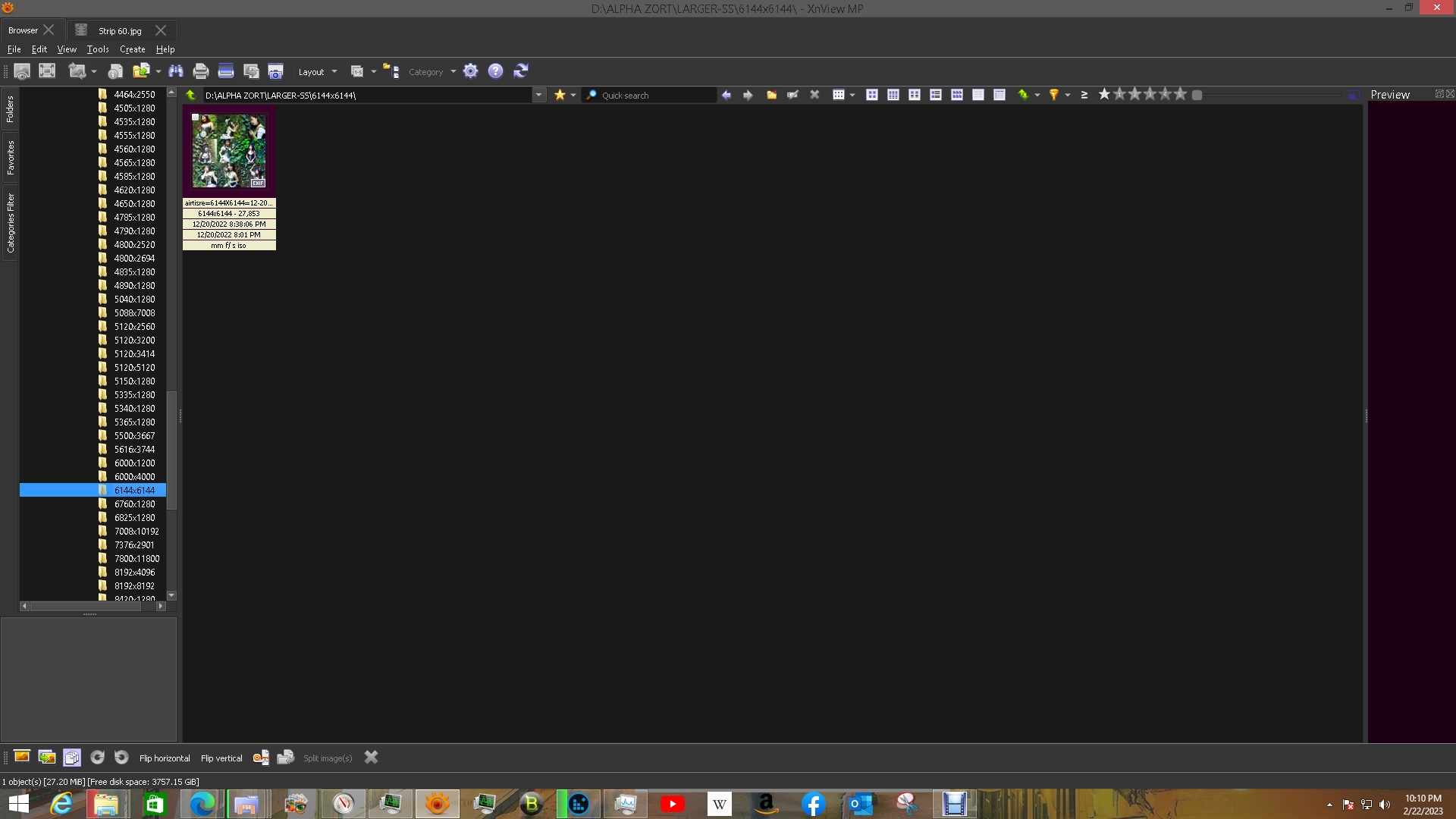The image size is (1456, 819).
Task: Click the Print icon in toolbar
Action: click(x=200, y=71)
